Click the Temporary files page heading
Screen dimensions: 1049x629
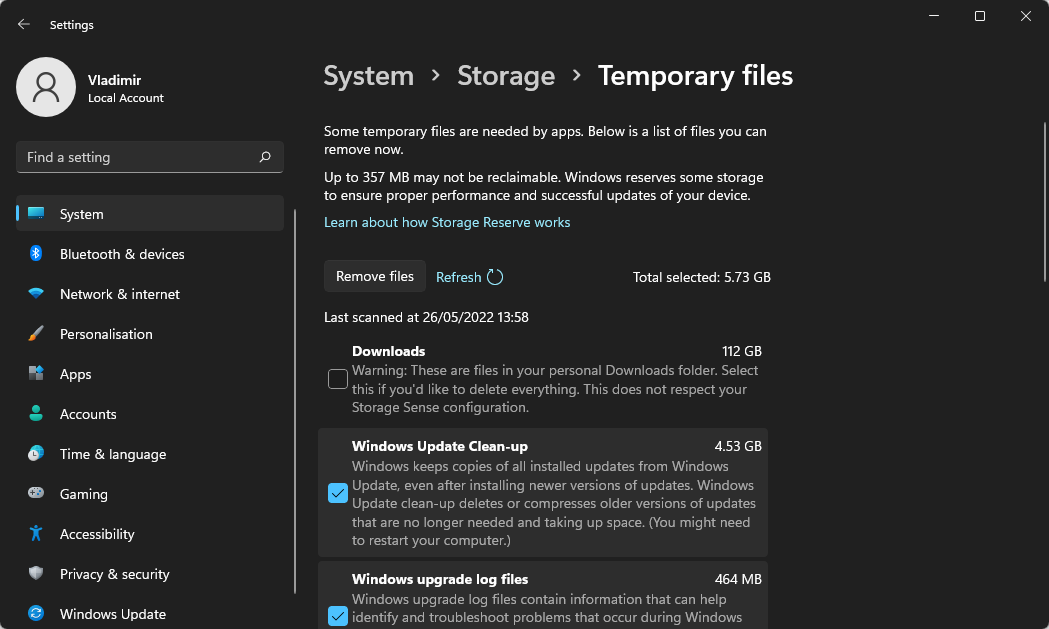[695, 76]
